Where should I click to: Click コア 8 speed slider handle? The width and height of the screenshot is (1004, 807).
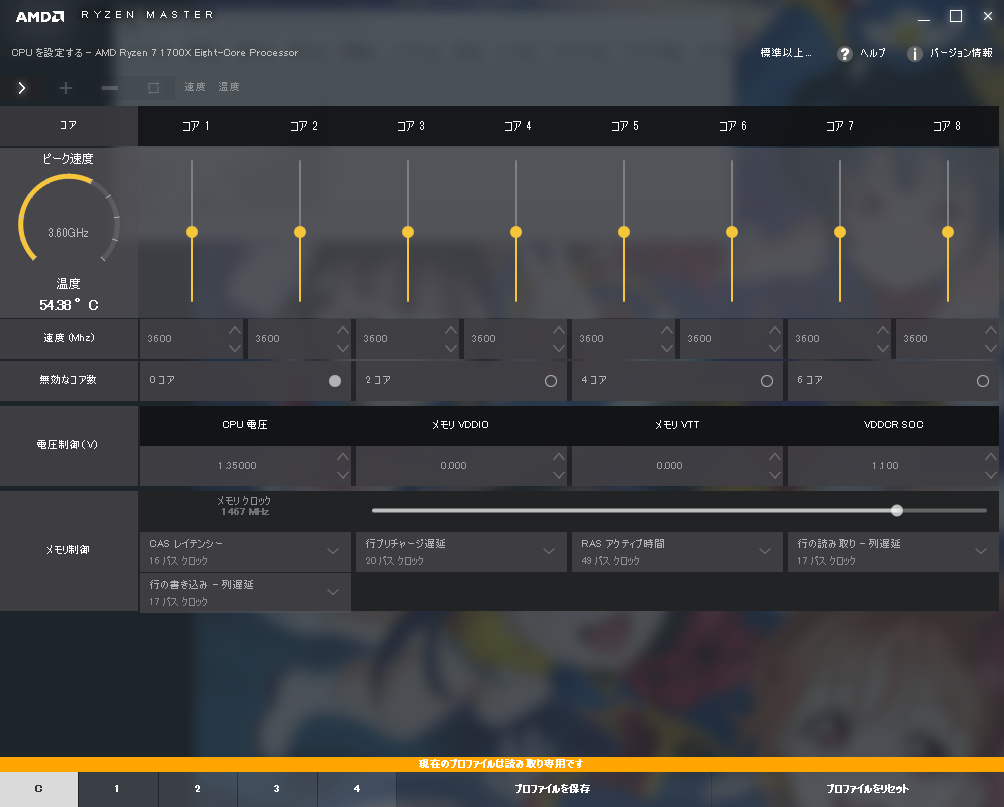coord(948,232)
